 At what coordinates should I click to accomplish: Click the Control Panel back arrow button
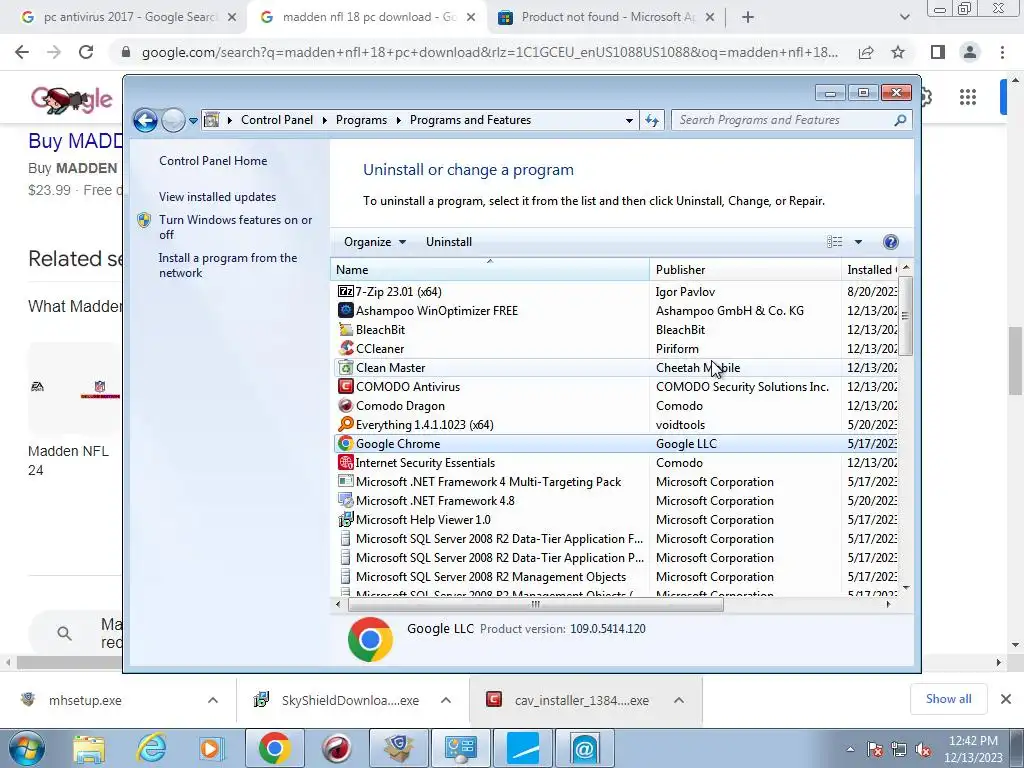point(145,120)
